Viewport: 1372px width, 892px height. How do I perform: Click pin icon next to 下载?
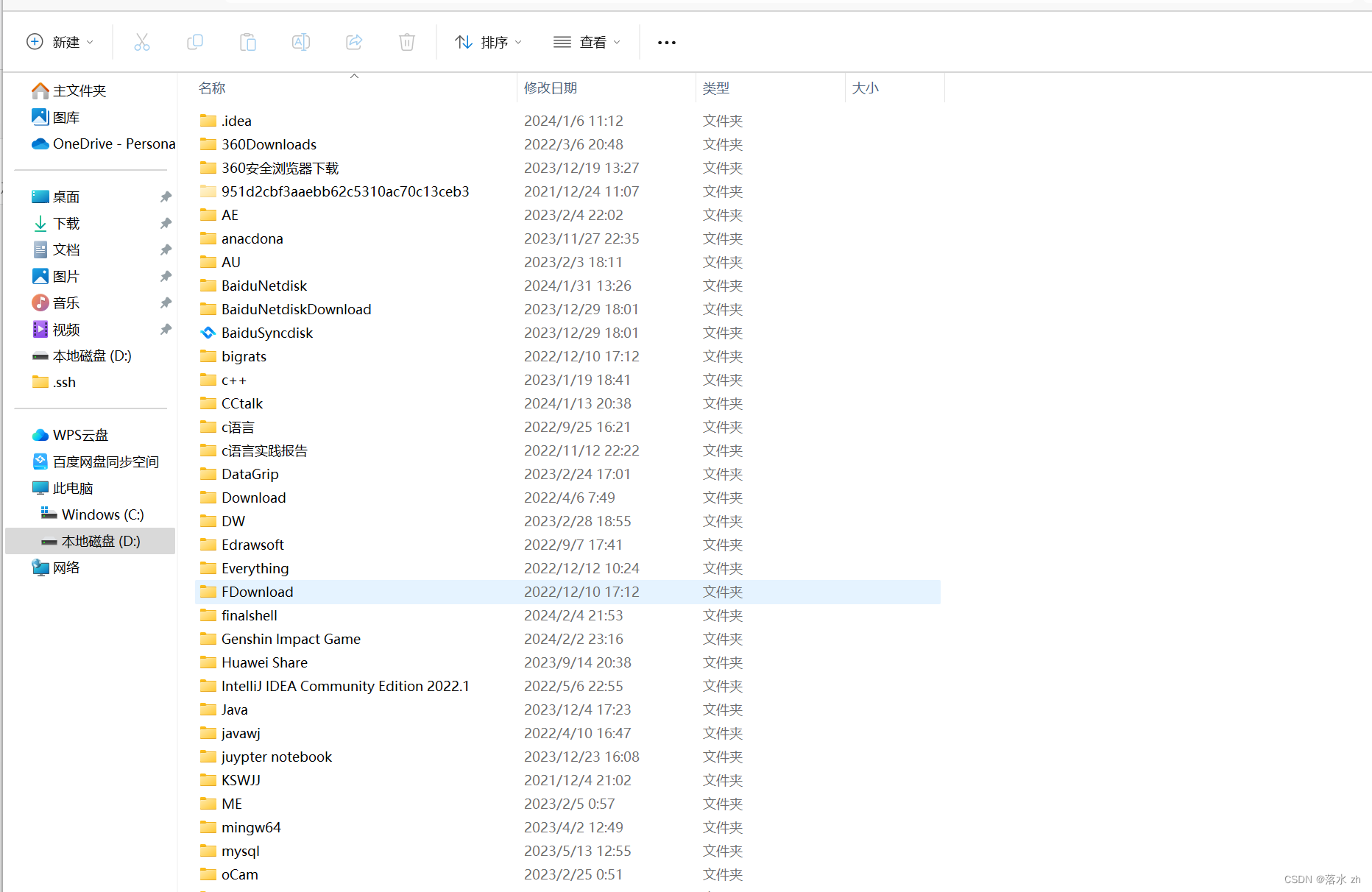166,223
